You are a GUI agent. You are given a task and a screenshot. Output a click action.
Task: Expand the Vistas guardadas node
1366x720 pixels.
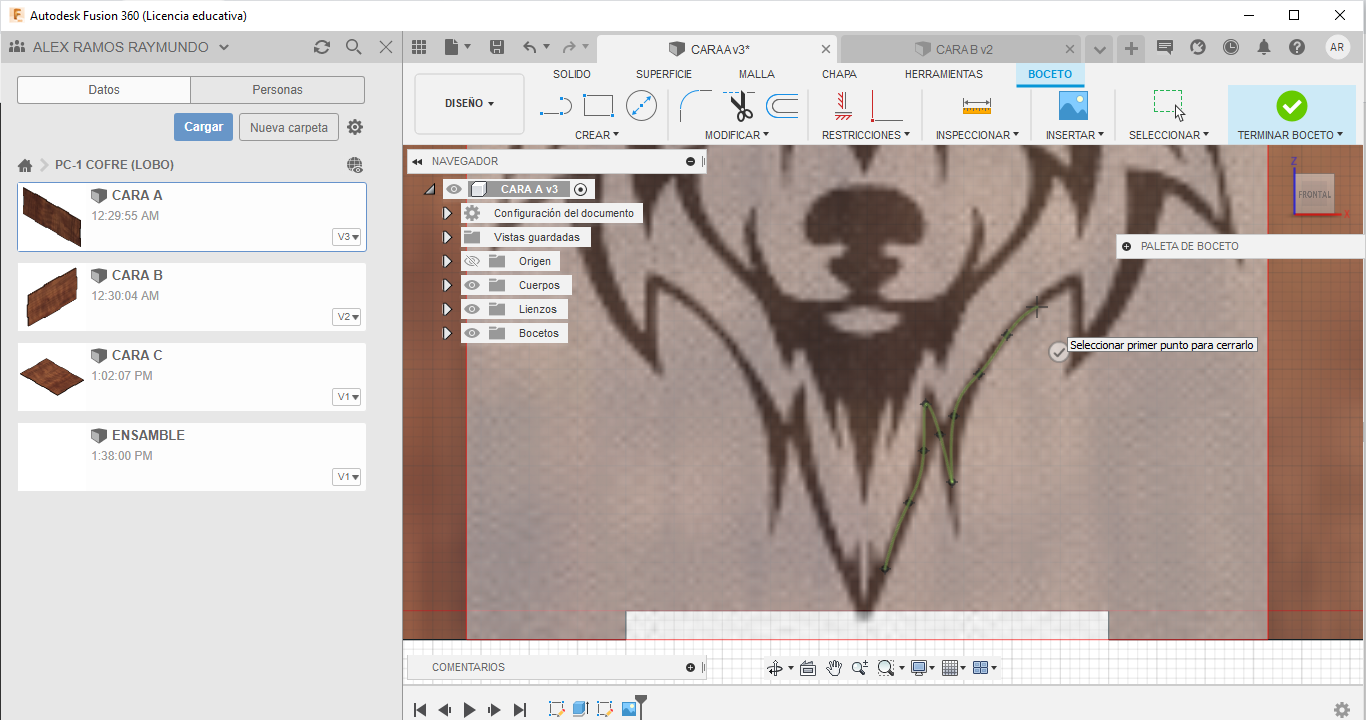click(448, 237)
